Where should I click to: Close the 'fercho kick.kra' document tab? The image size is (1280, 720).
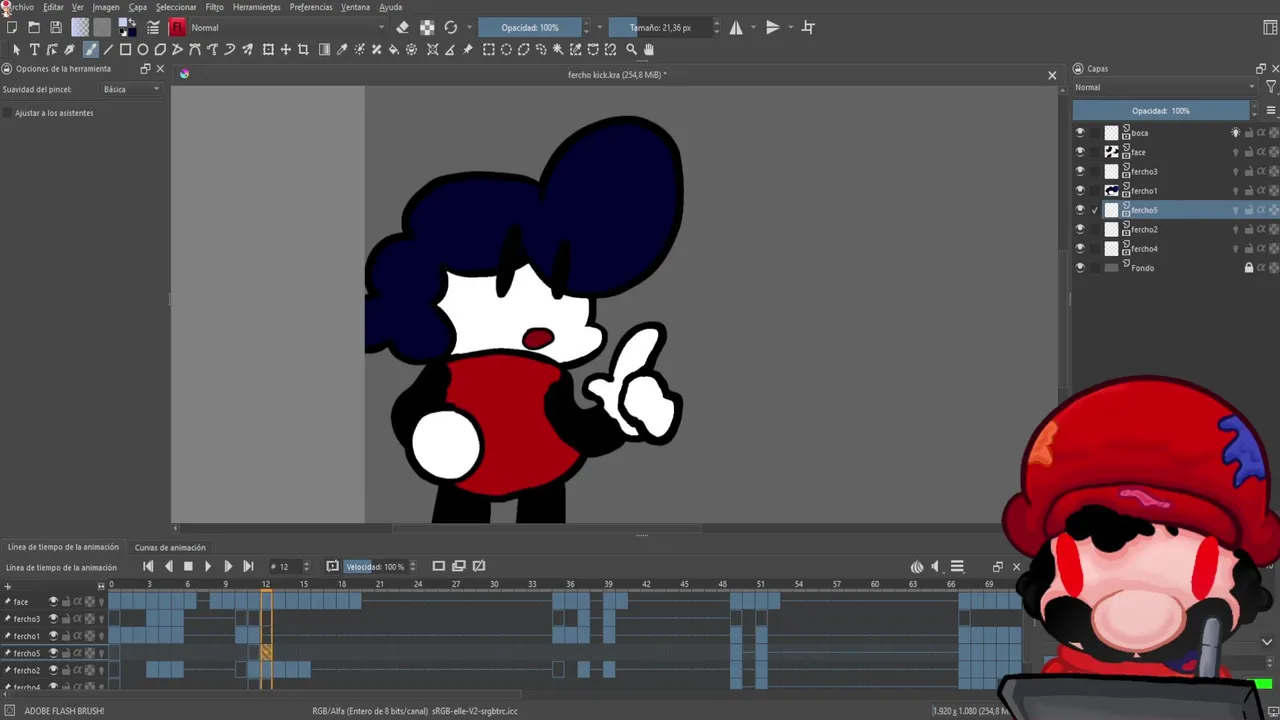point(1052,75)
